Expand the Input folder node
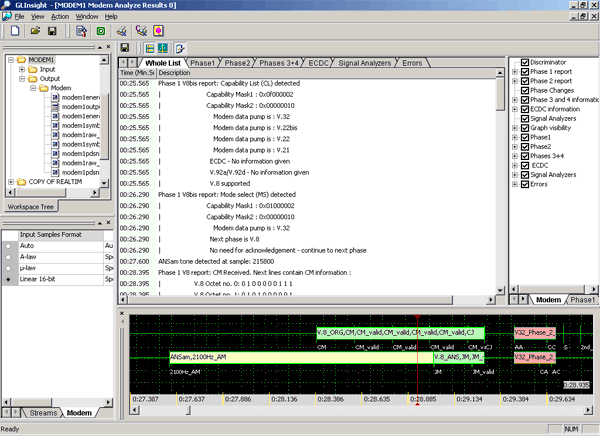Viewport: 600px width, 436px height. coord(22,69)
